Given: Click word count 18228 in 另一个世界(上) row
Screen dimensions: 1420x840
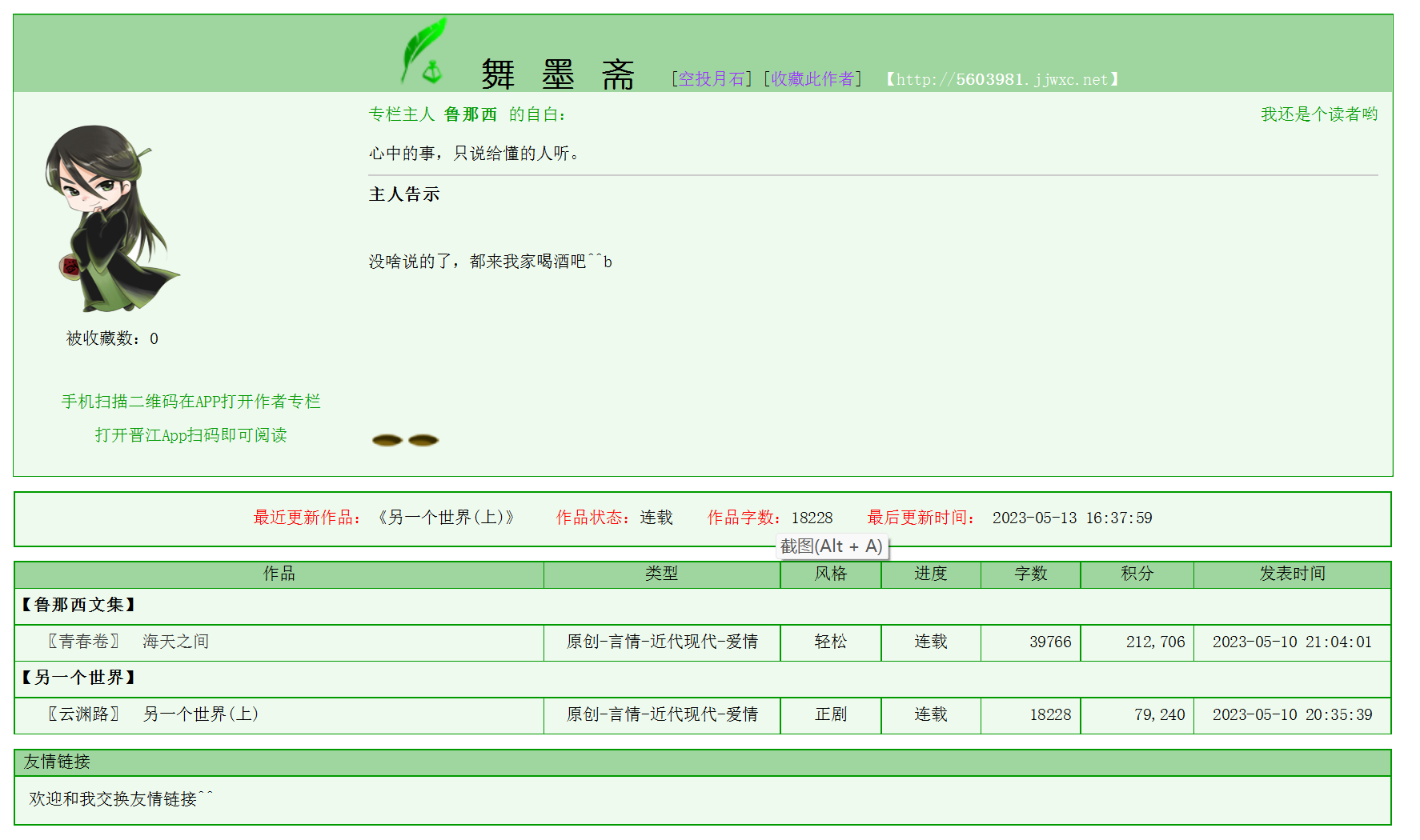Looking at the screenshot, I should [1050, 714].
